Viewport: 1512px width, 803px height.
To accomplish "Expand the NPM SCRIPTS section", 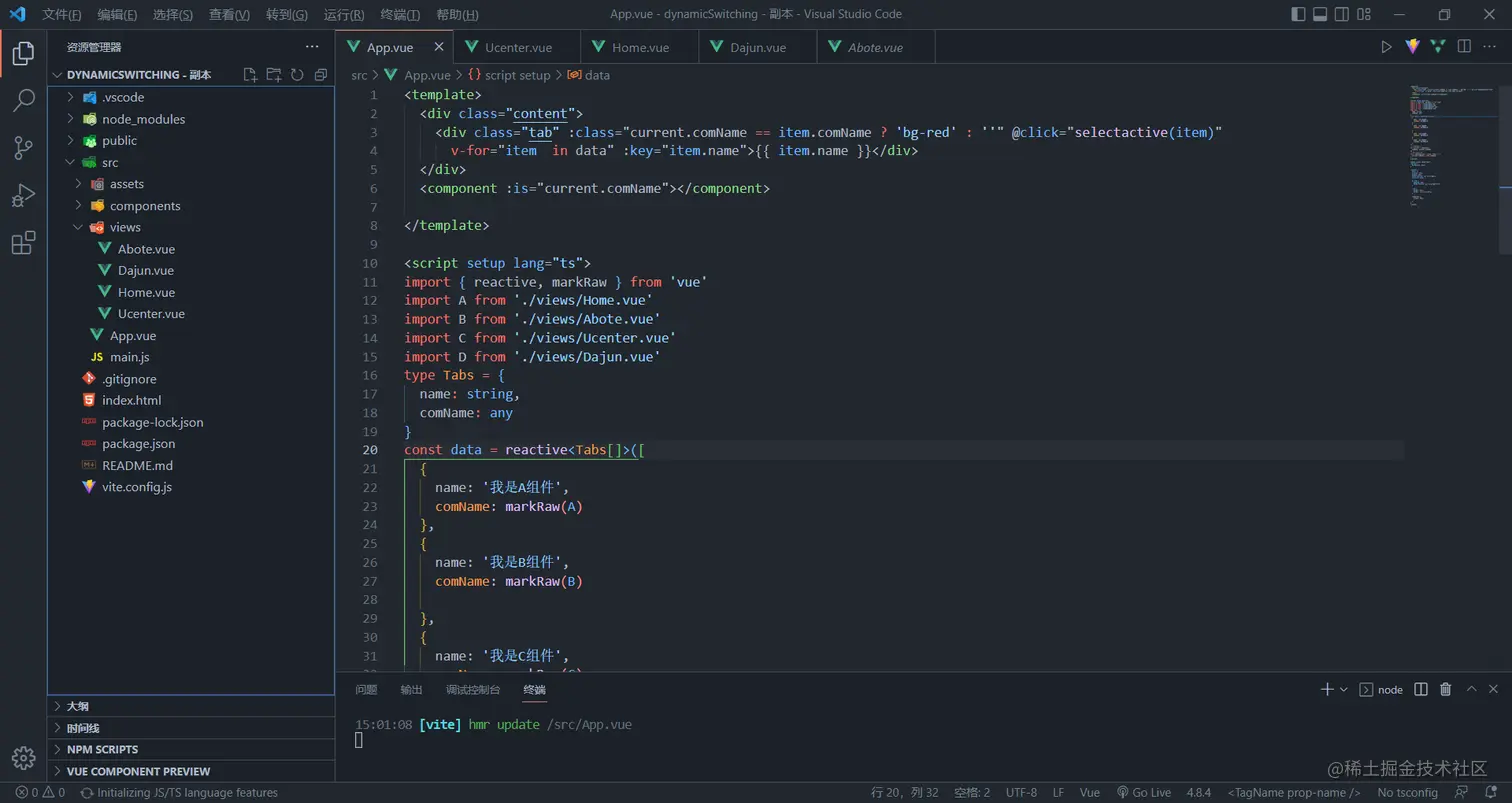I will tap(190, 749).
